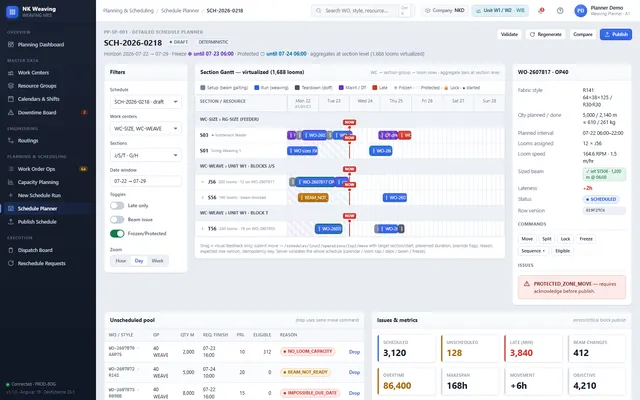The image size is (640, 400).
Task: Open the notifications bell icon
Action: click(x=541, y=11)
